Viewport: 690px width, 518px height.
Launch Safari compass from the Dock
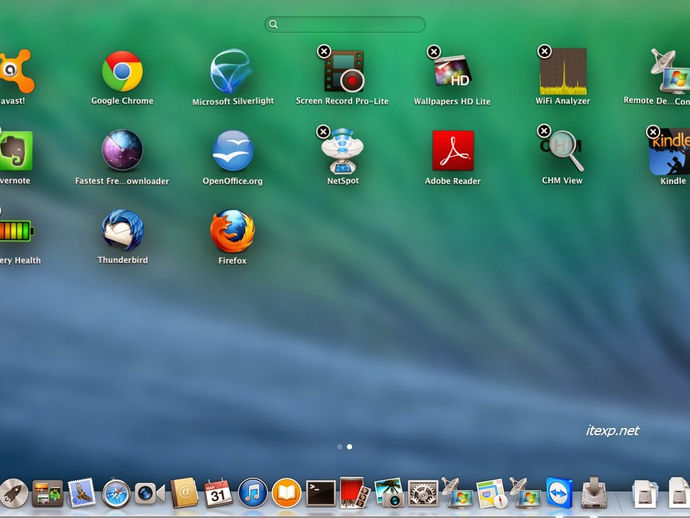[x=116, y=494]
